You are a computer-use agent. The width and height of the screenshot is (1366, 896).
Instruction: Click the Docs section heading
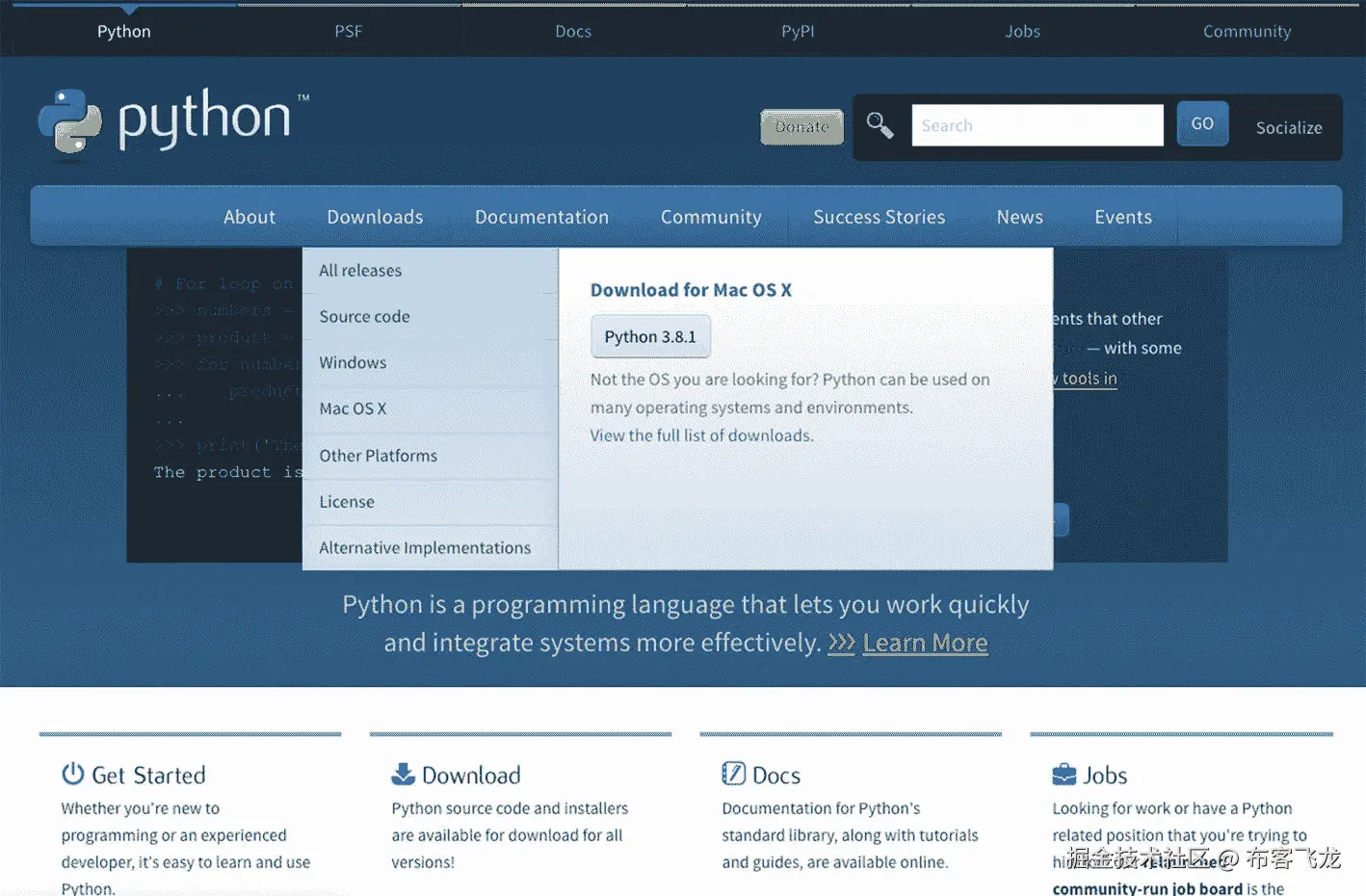point(776,776)
